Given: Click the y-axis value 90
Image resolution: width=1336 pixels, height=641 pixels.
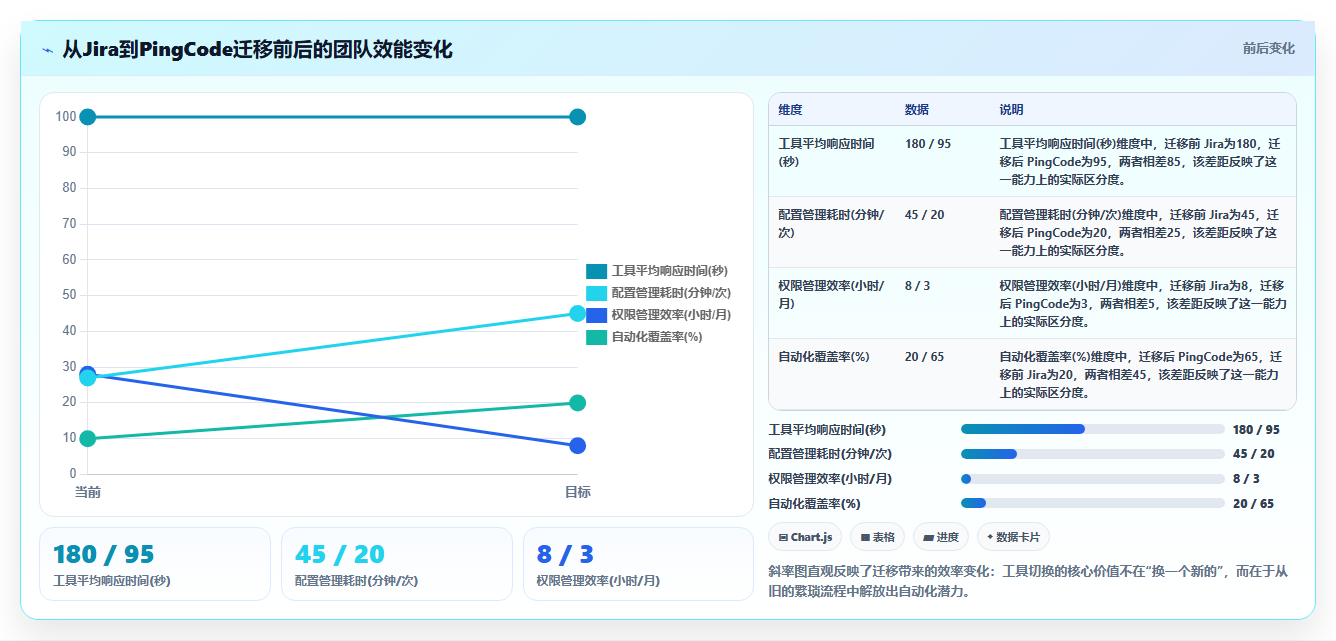Looking at the screenshot, I should click(69, 152).
